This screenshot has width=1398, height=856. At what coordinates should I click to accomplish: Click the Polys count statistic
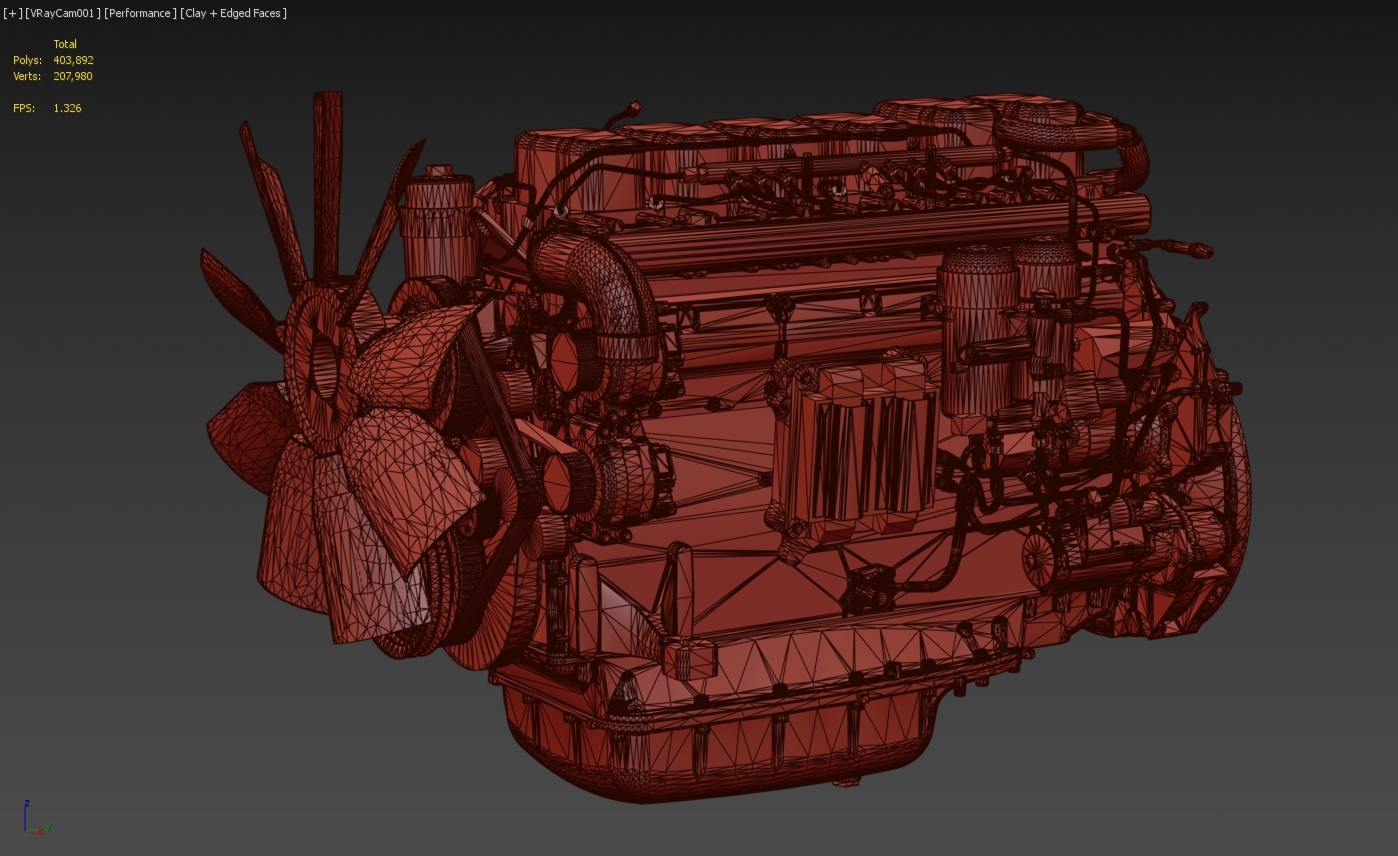(73, 60)
